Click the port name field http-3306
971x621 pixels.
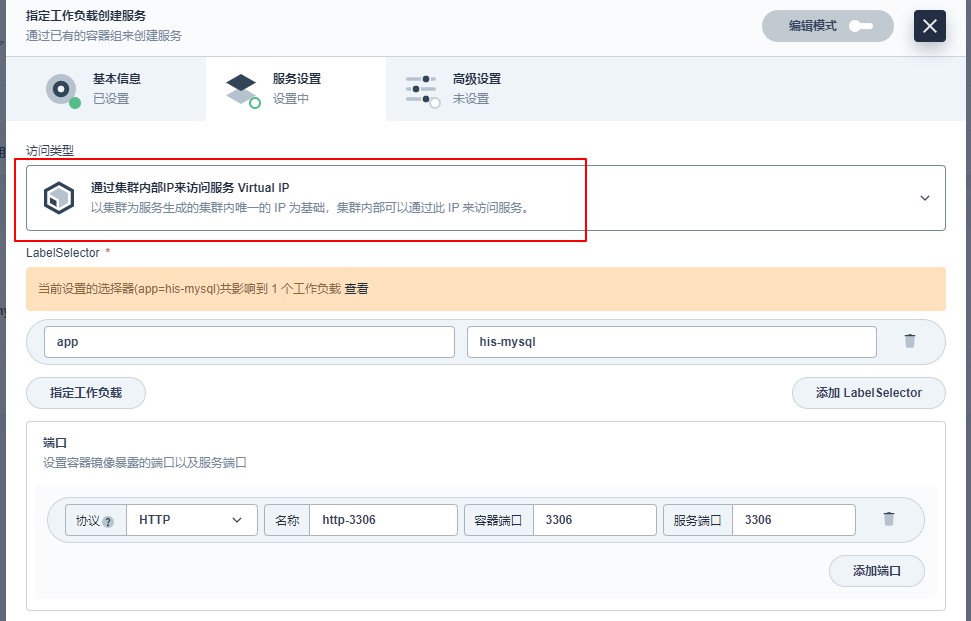(383, 520)
